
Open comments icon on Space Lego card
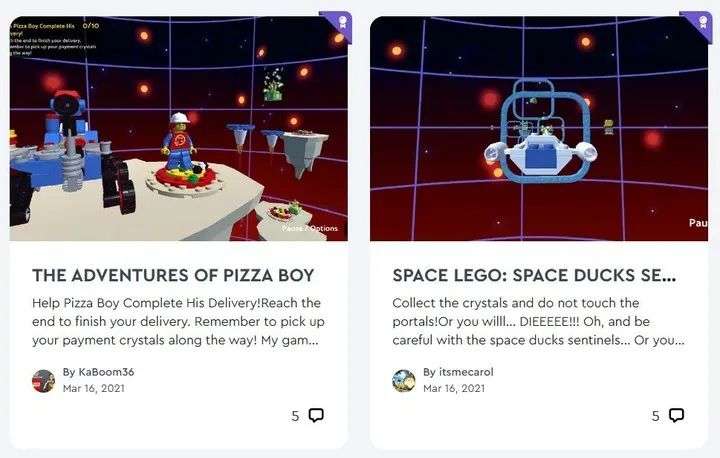point(676,415)
